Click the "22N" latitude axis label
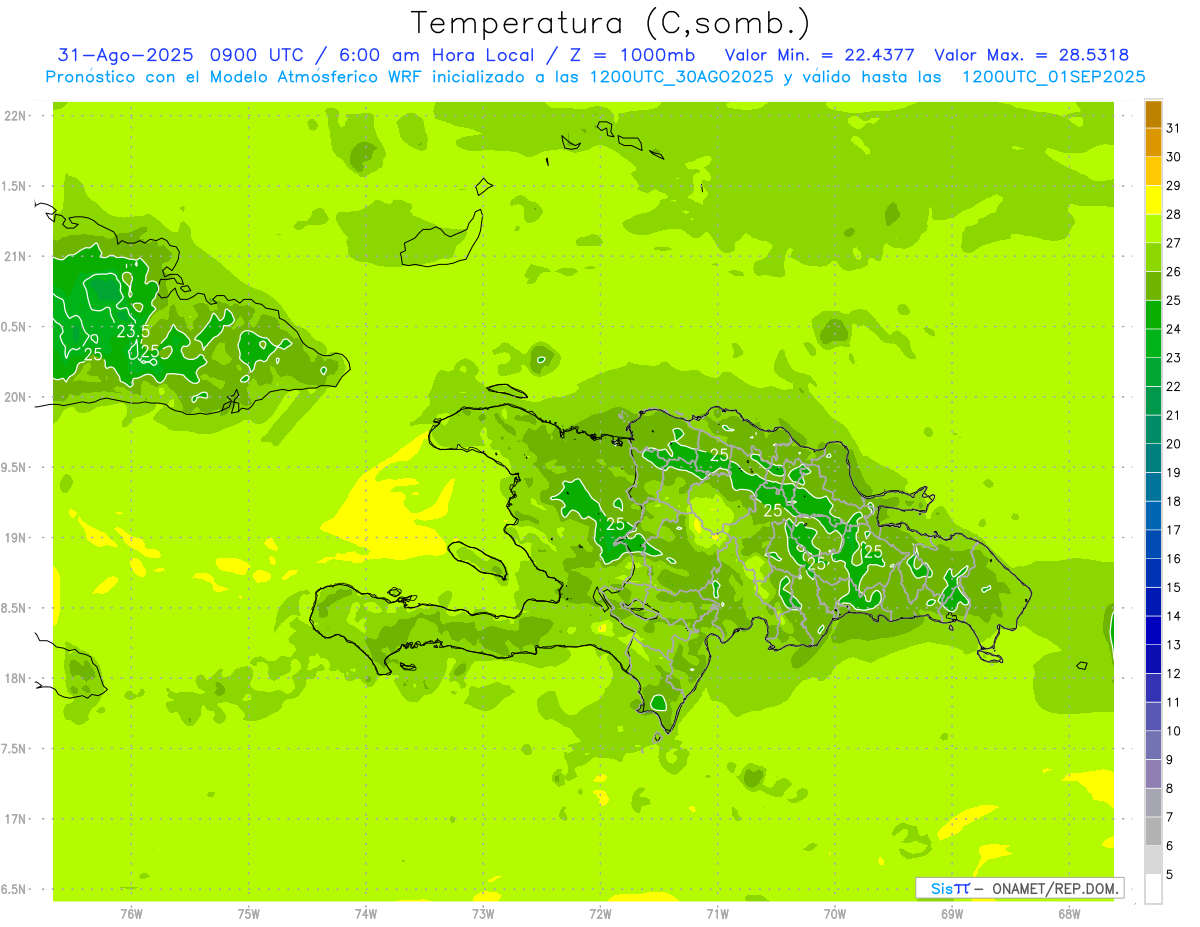The image size is (1200, 927). 14,116
